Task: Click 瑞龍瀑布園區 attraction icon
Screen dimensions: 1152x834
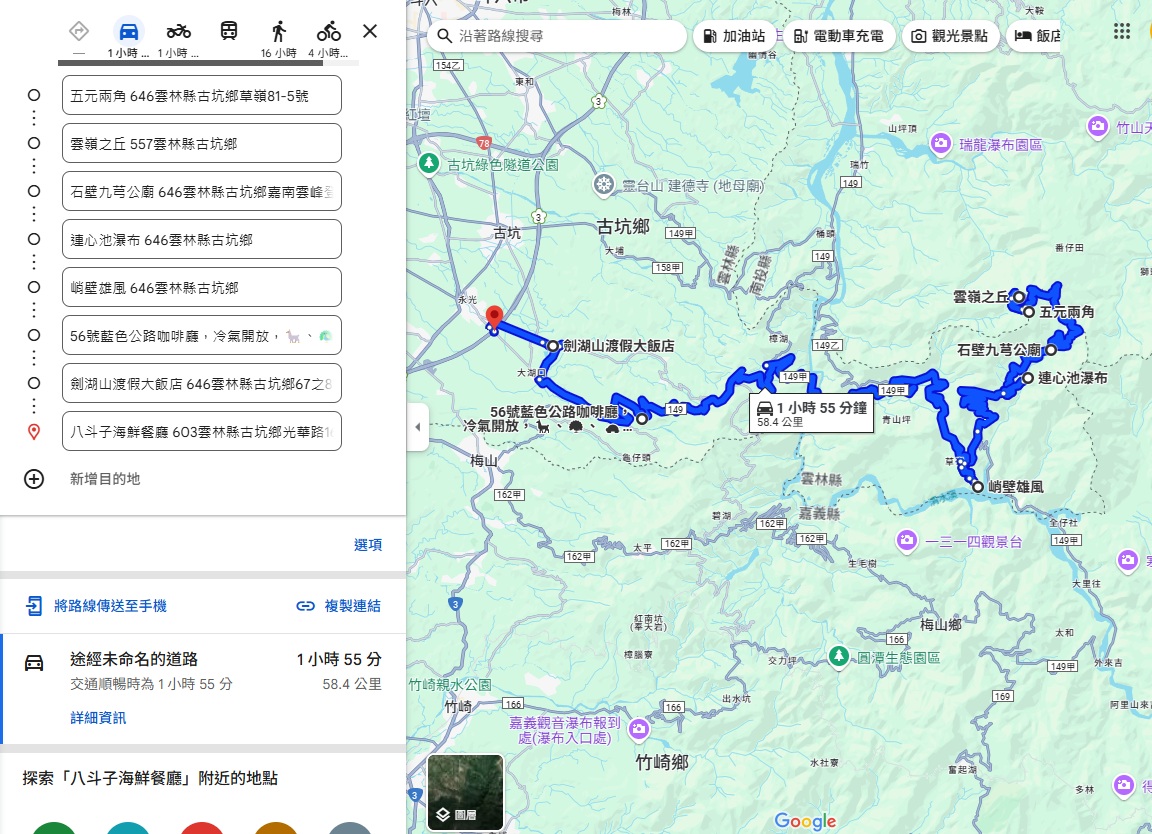Action: (x=940, y=143)
